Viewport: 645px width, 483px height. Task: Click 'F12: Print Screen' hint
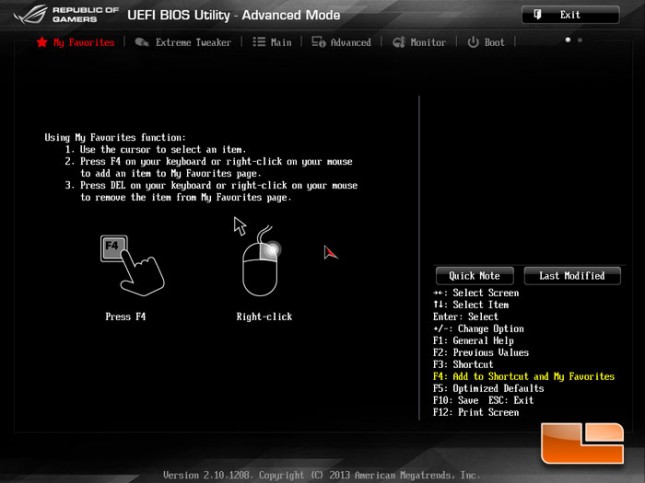tap(476, 412)
